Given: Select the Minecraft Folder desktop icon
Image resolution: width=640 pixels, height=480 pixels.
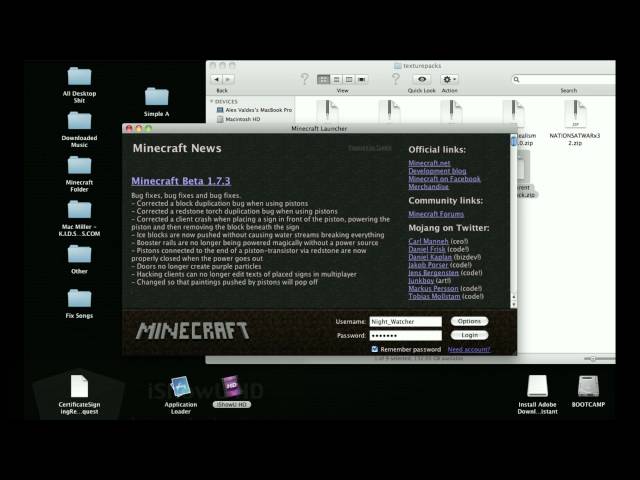Looking at the screenshot, I should coord(79,165).
